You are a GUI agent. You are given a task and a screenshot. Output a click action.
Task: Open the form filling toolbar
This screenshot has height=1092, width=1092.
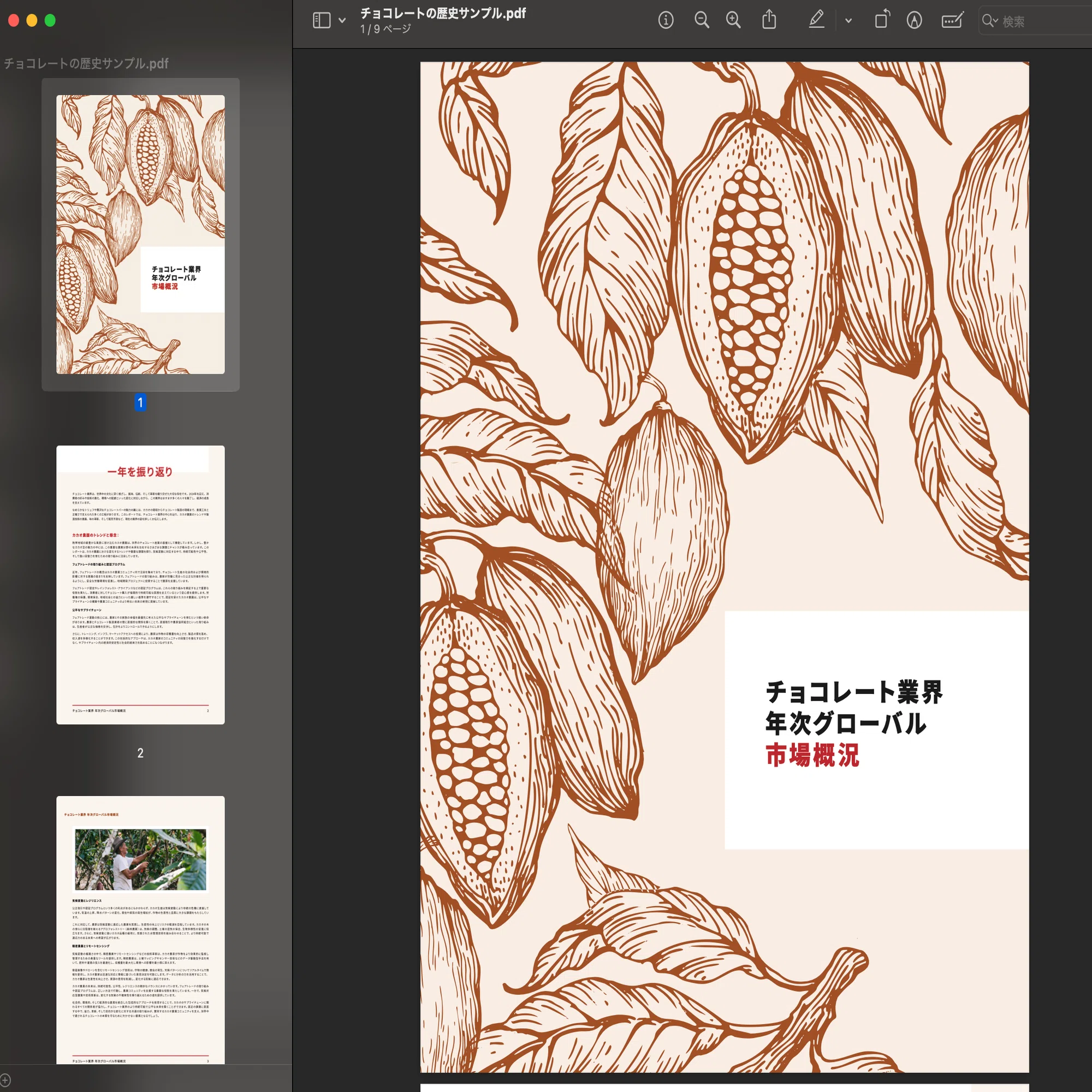(952, 20)
